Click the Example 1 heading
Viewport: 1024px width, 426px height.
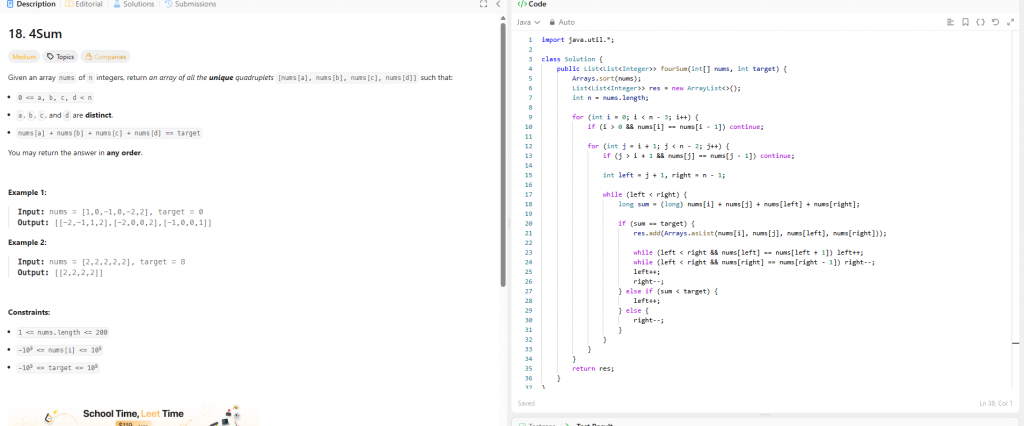[x=27, y=192]
